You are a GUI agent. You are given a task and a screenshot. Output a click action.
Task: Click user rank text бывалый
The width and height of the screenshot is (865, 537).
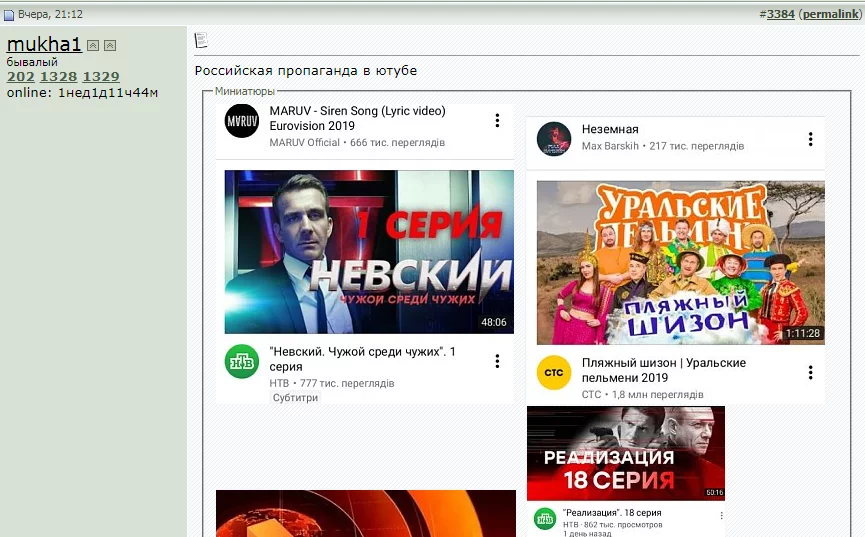(x=32, y=62)
